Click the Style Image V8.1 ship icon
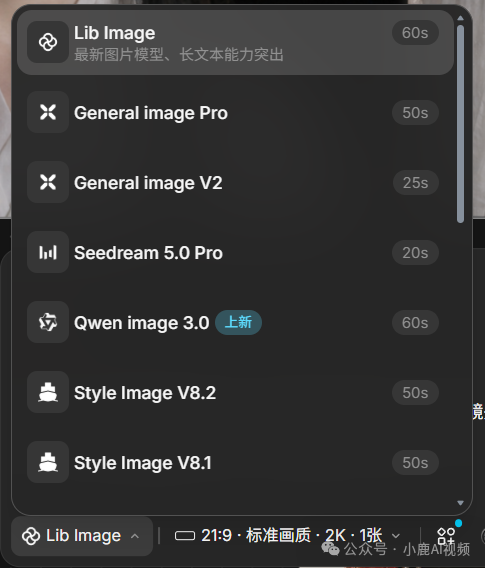This screenshot has width=485, height=568. (48, 462)
